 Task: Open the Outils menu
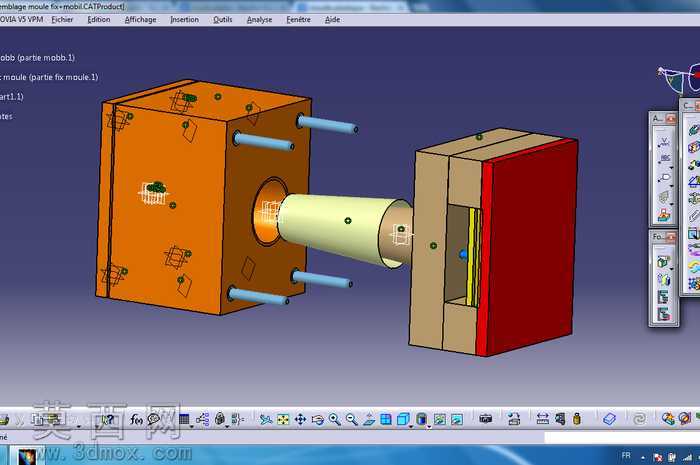[x=222, y=20]
